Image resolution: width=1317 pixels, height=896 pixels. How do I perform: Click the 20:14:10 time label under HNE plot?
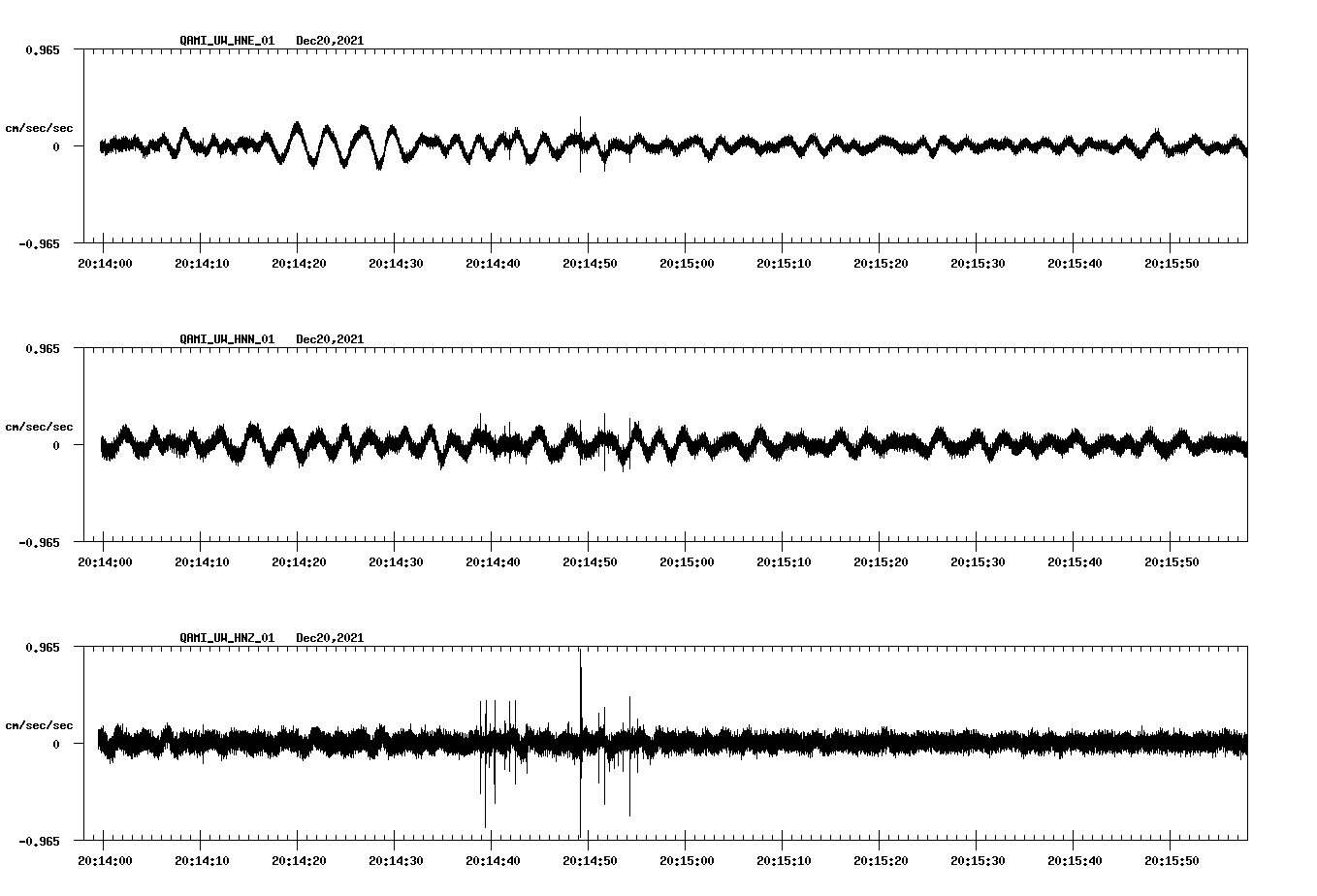tap(202, 264)
